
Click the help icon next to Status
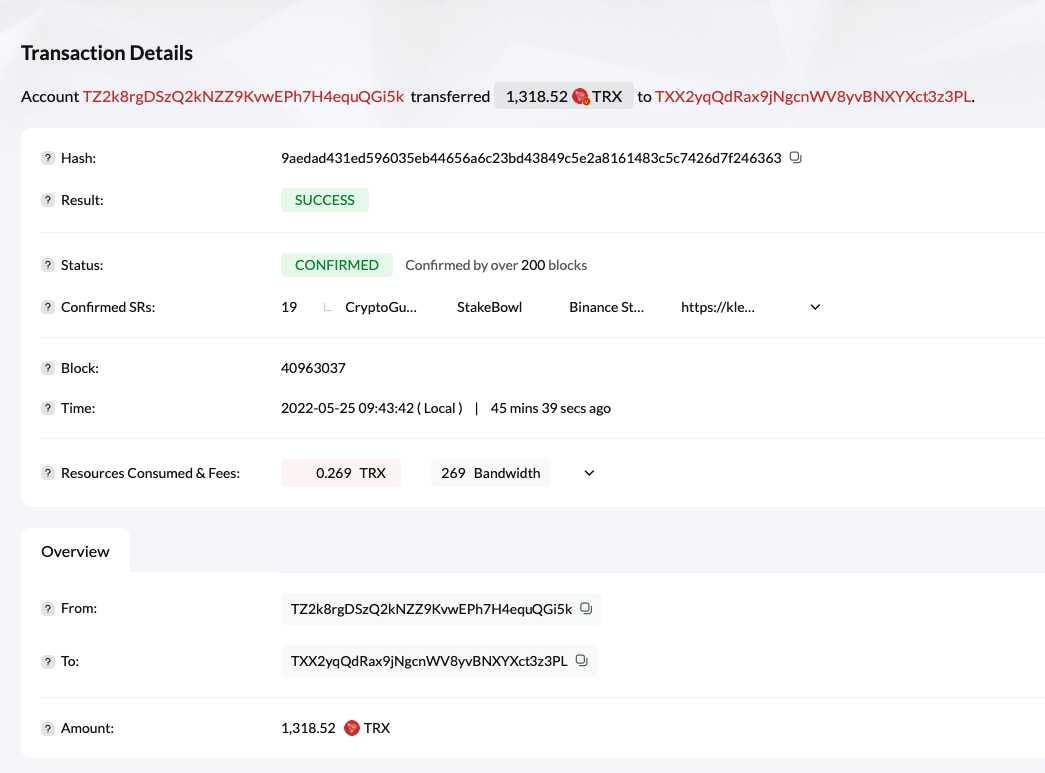47,265
